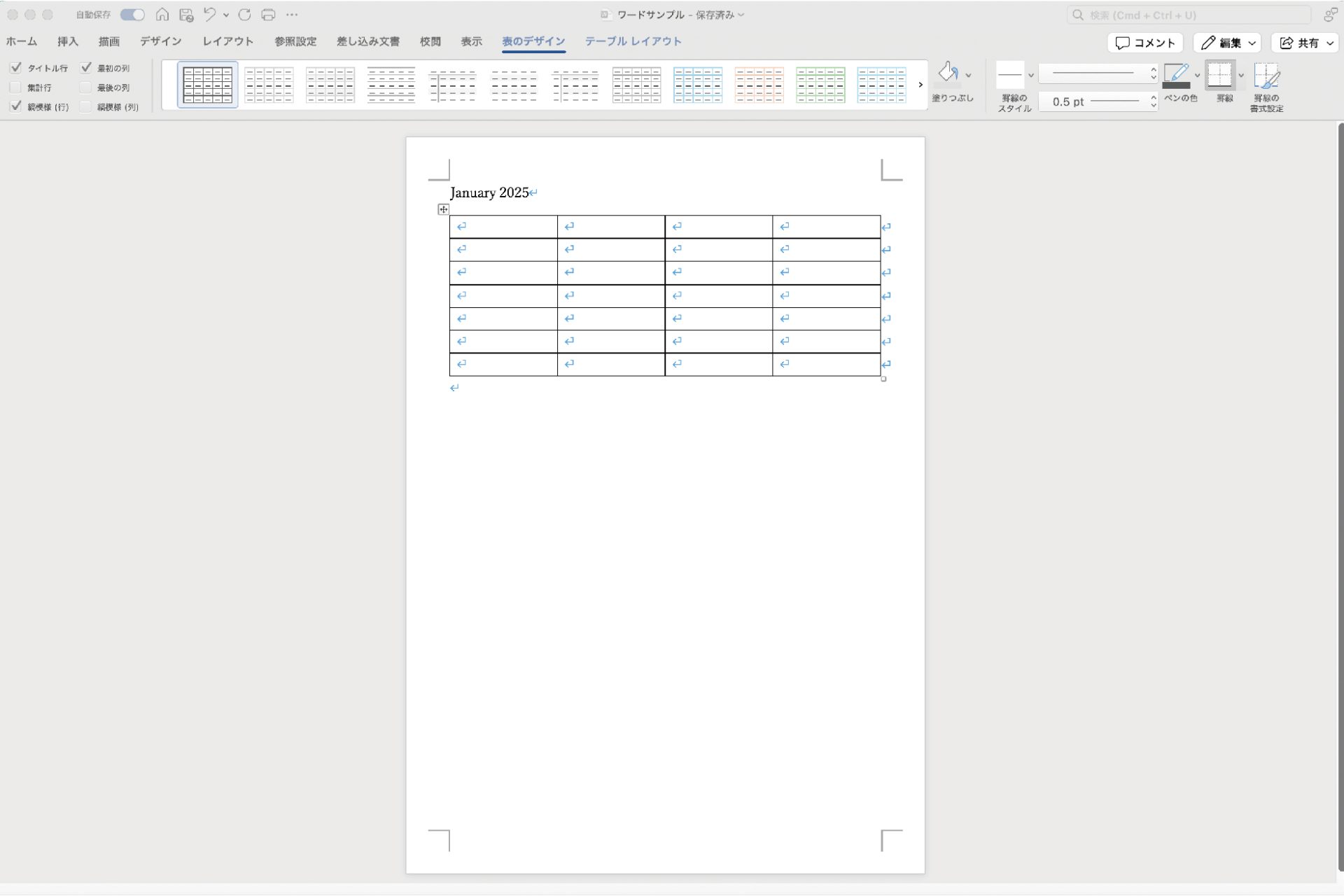Open the 挿入 ribbon tab
Screen dimensions: 1344x896
coord(68,41)
